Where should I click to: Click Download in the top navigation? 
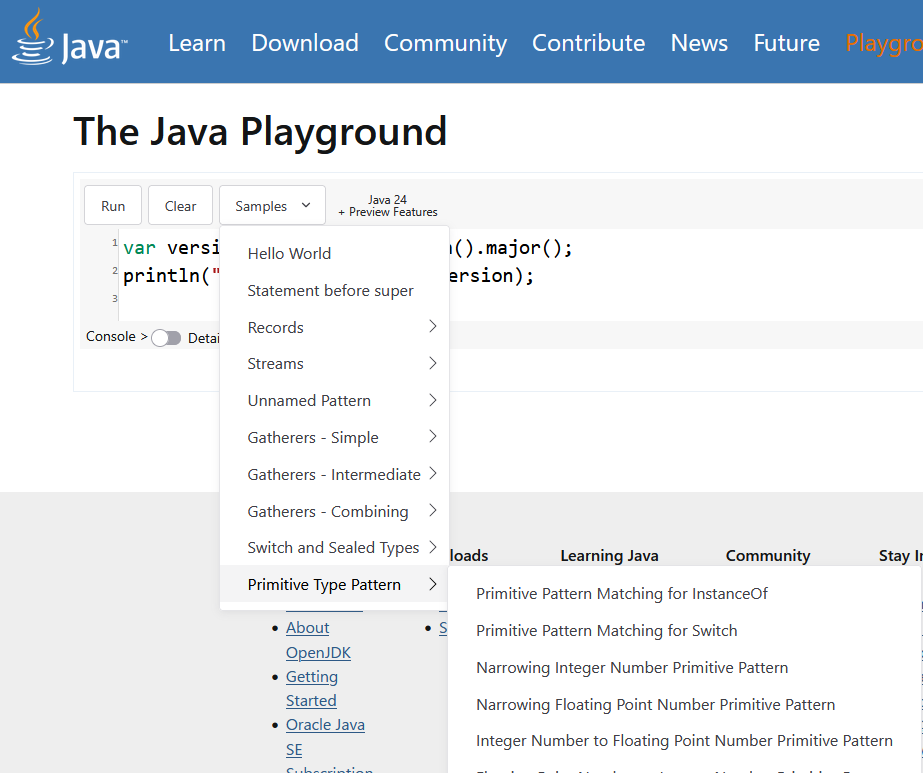[x=304, y=43]
